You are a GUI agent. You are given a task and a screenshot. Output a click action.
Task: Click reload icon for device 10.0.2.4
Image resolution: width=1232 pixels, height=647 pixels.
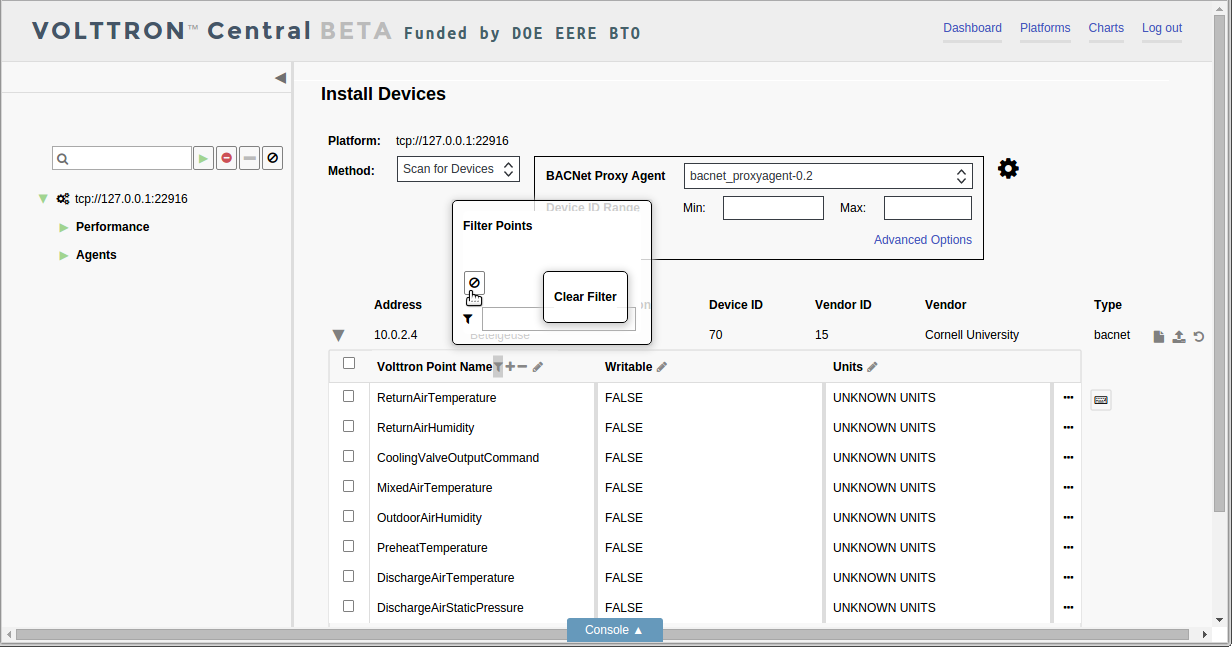[x=1198, y=336]
